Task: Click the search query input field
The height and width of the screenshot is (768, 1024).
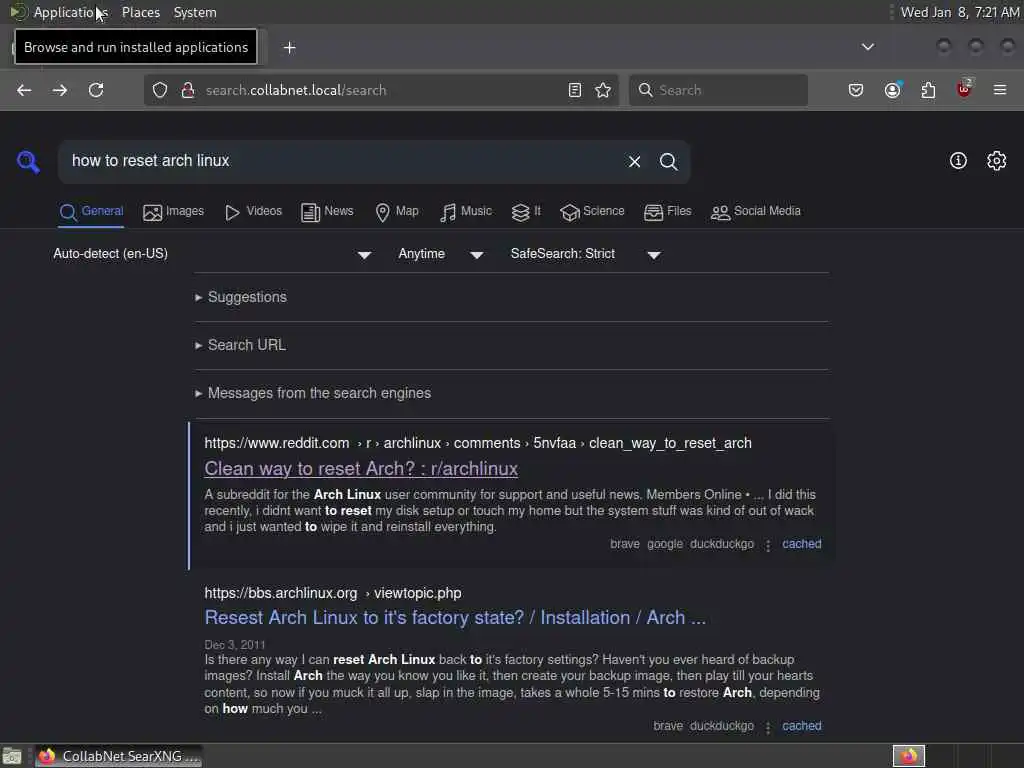Action: tap(343, 161)
